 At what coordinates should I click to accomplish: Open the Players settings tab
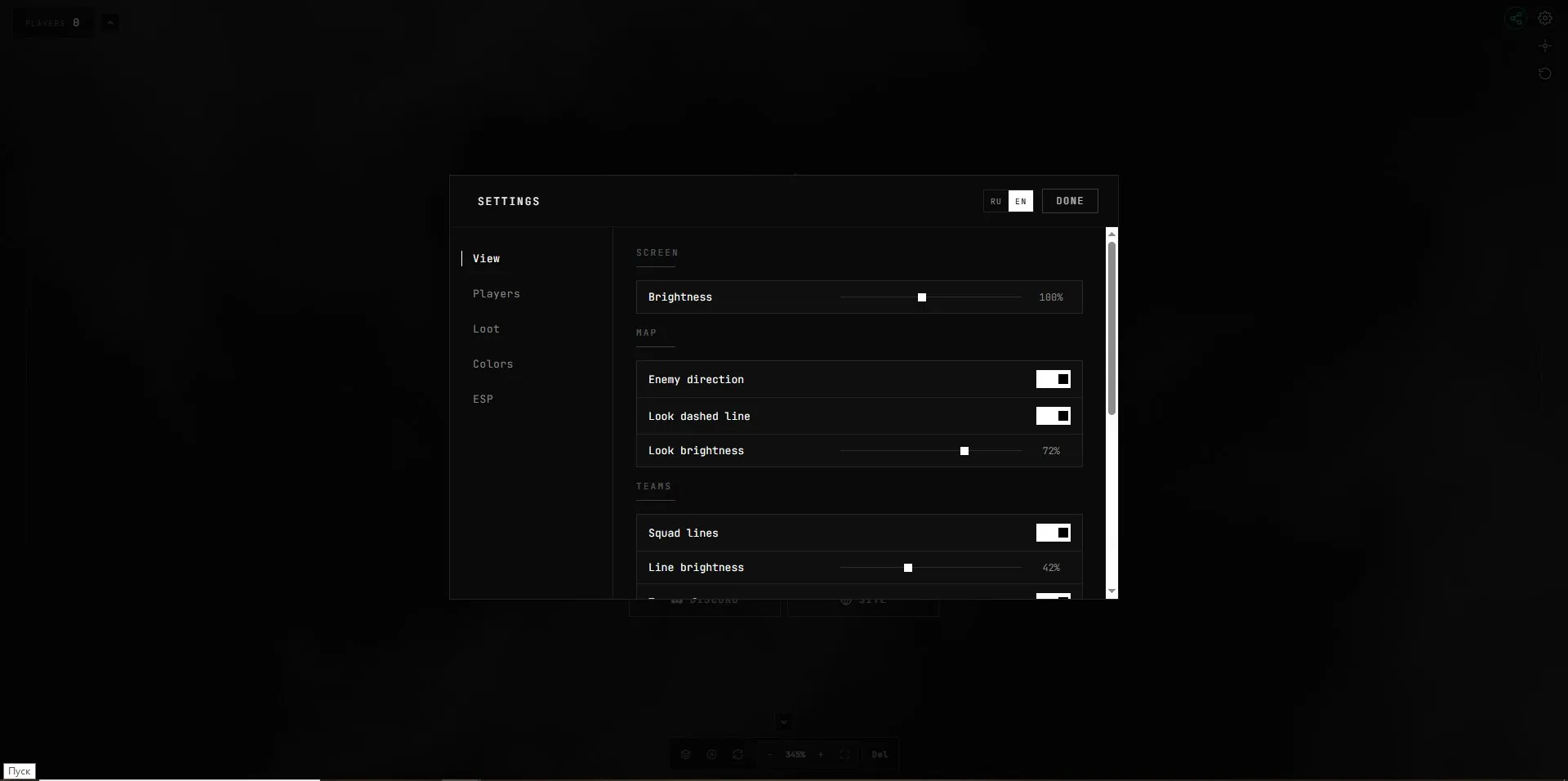(x=497, y=293)
